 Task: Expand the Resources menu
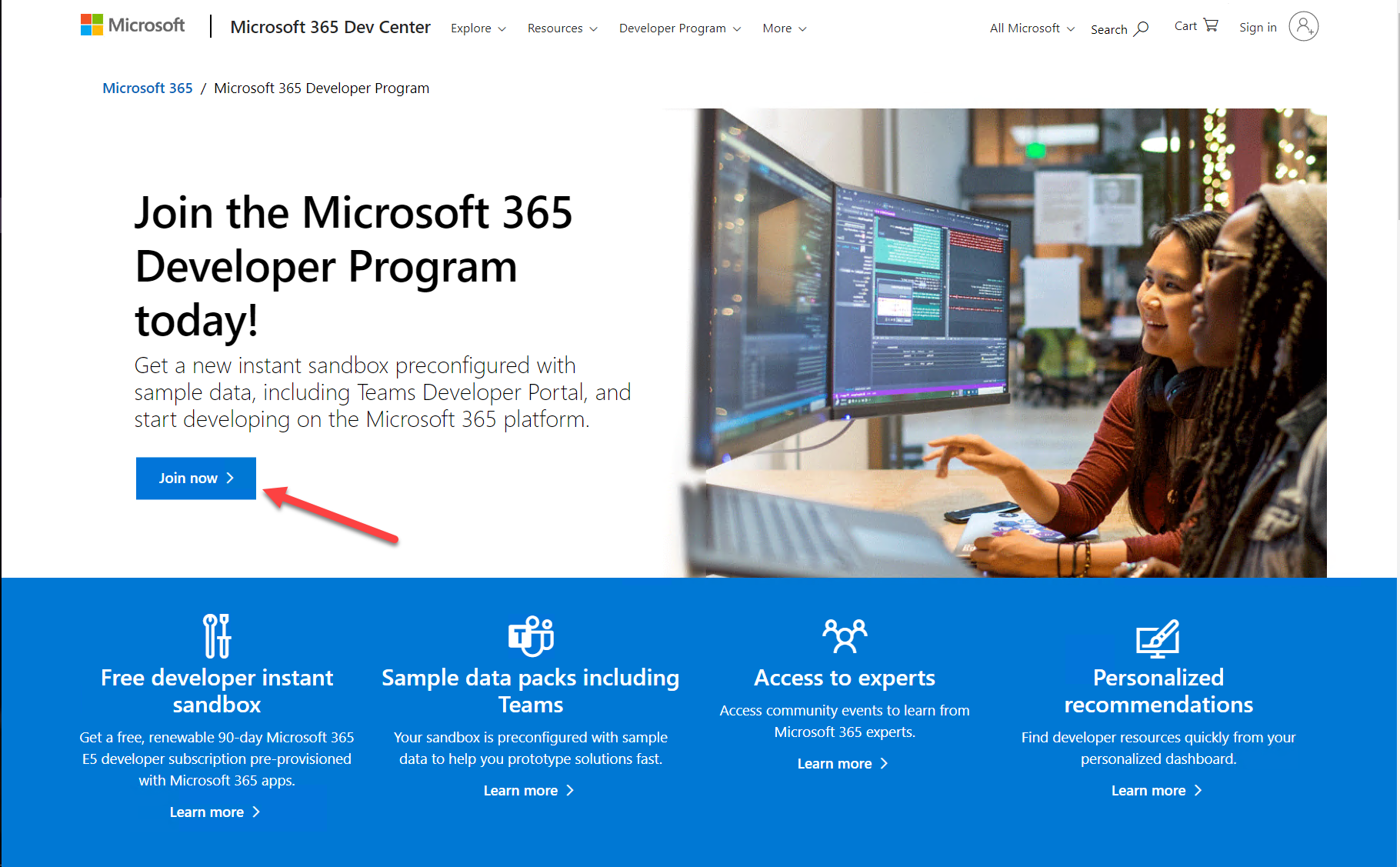[x=562, y=28]
